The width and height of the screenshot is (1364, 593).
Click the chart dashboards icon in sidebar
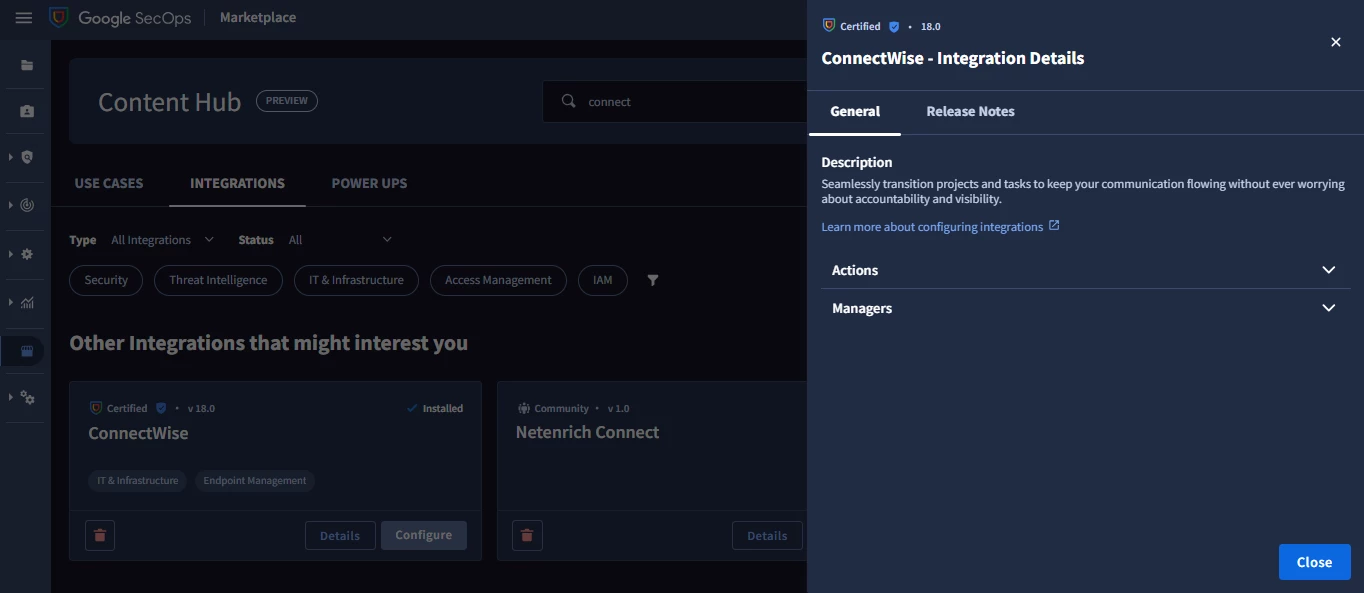click(x=27, y=303)
